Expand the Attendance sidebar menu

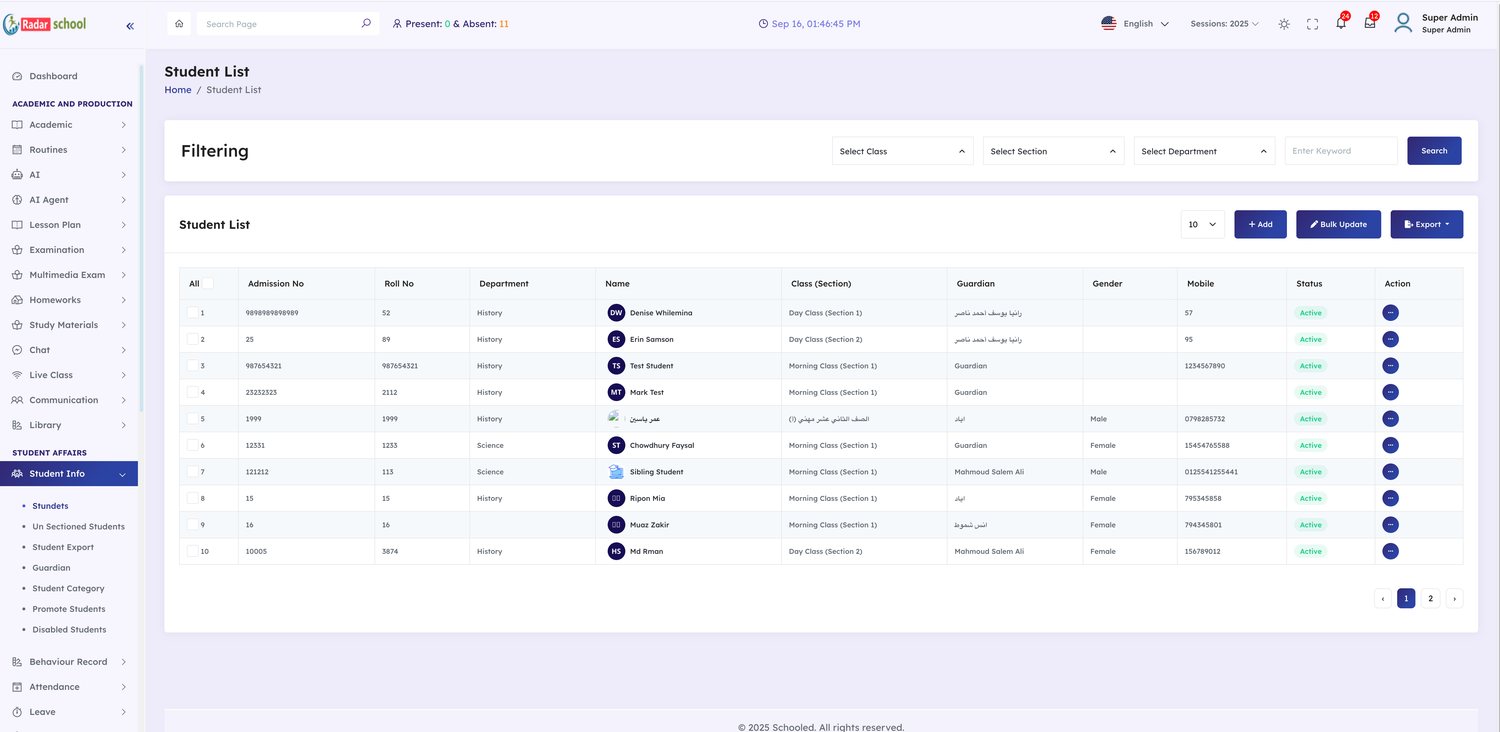69,687
